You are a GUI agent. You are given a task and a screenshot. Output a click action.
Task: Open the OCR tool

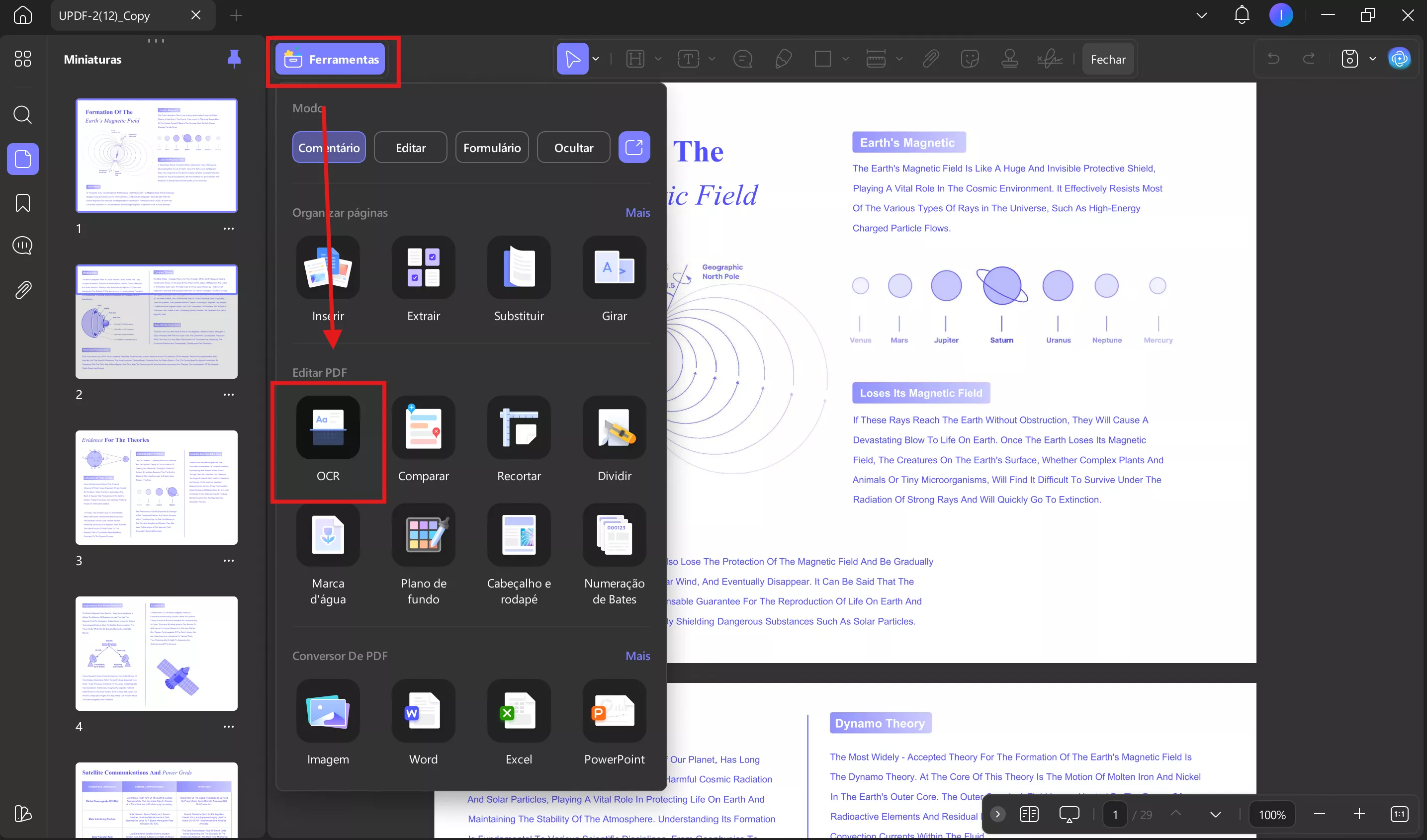coord(328,428)
